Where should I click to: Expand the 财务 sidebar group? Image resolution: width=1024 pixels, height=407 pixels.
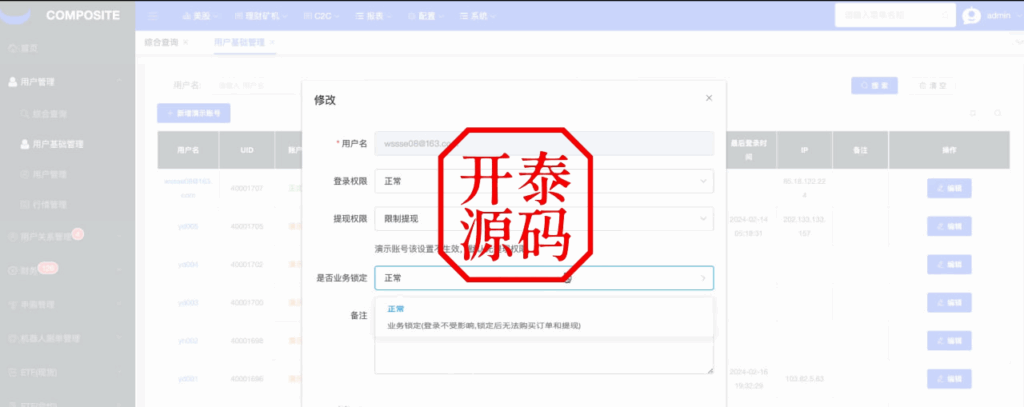tap(67, 270)
